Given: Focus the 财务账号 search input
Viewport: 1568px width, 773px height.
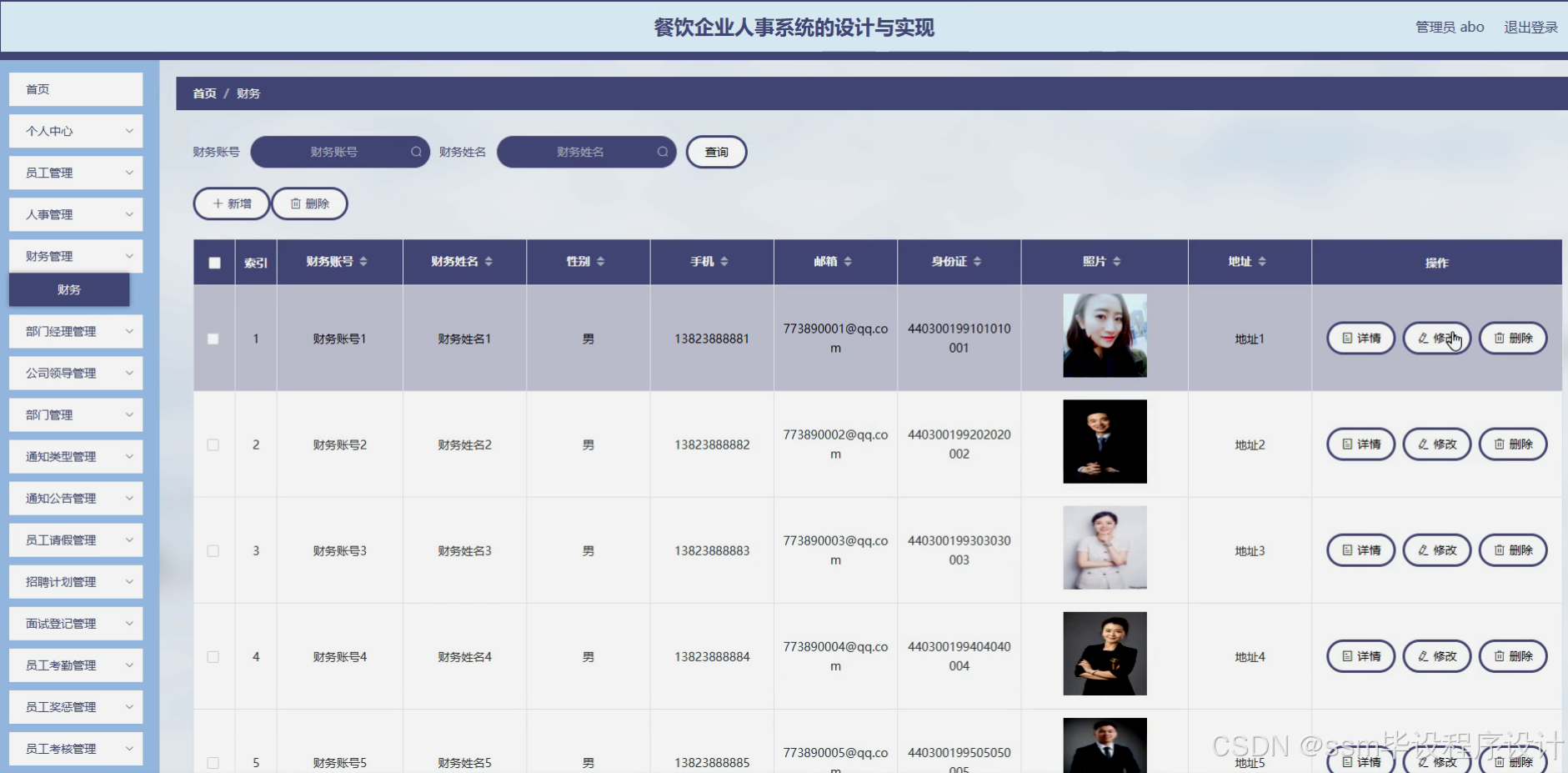Looking at the screenshot, I should click(x=340, y=152).
